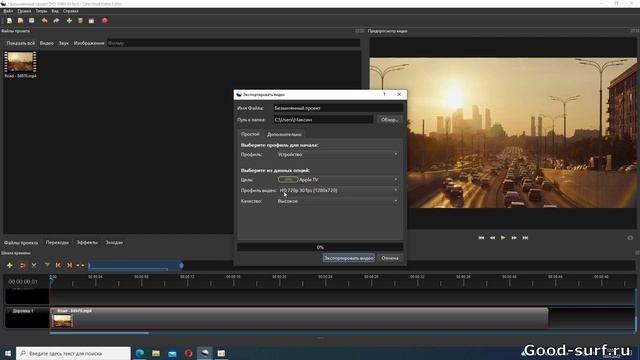Select the Видео file filter

click(47, 43)
